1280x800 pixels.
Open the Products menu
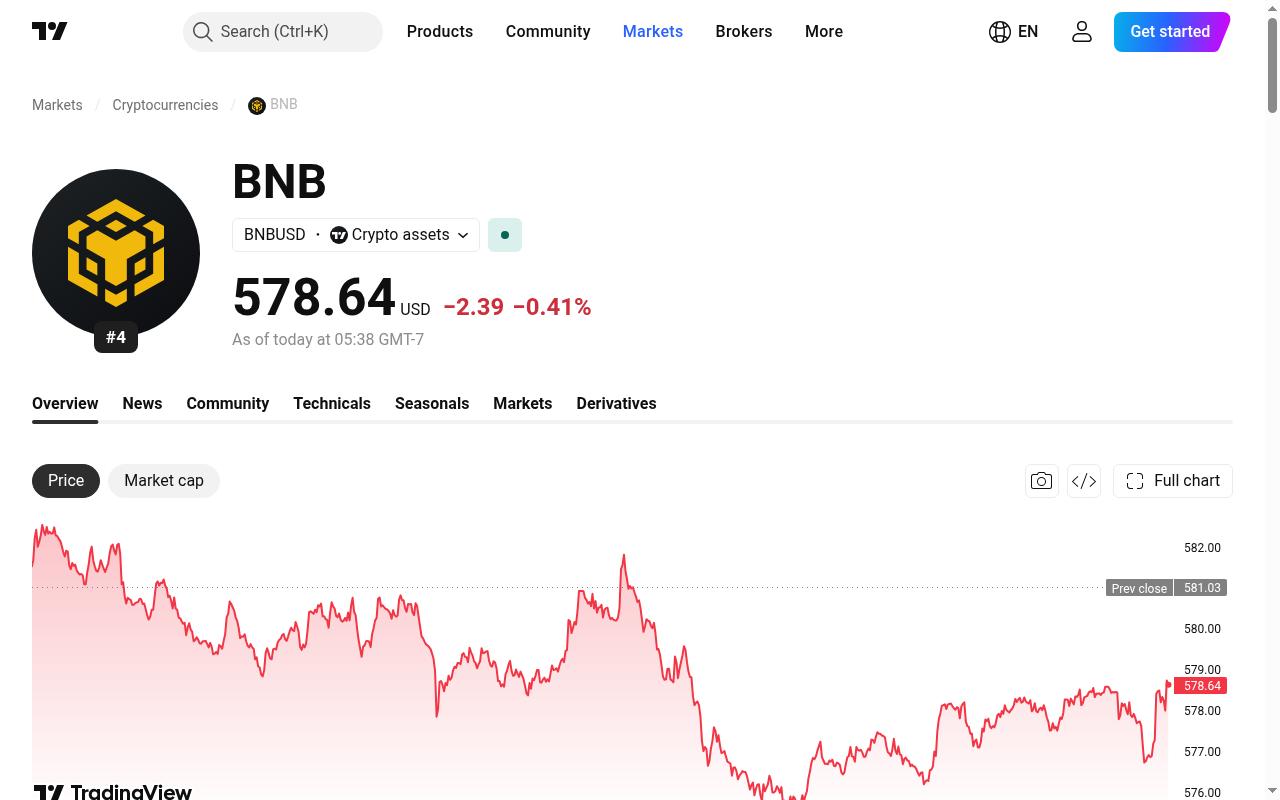pos(440,31)
